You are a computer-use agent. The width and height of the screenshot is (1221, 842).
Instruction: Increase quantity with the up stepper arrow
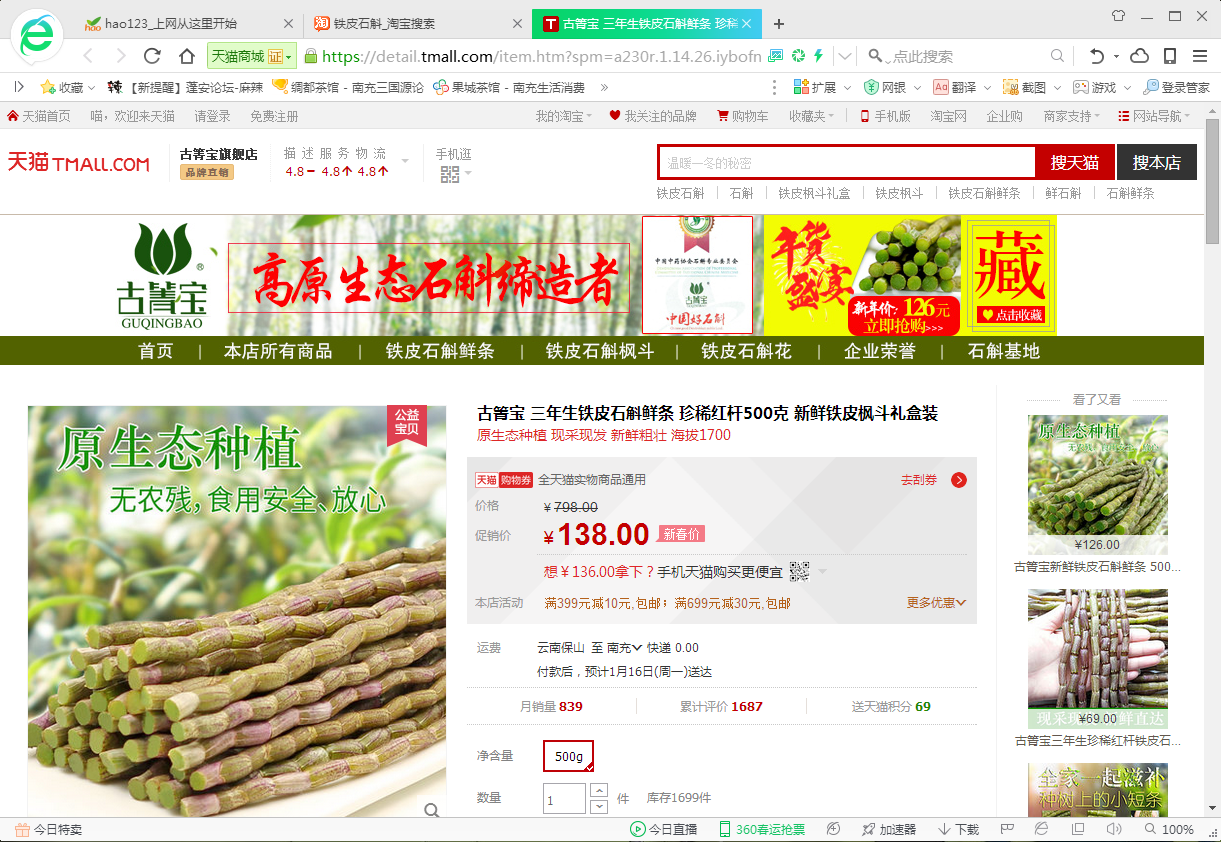point(599,791)
